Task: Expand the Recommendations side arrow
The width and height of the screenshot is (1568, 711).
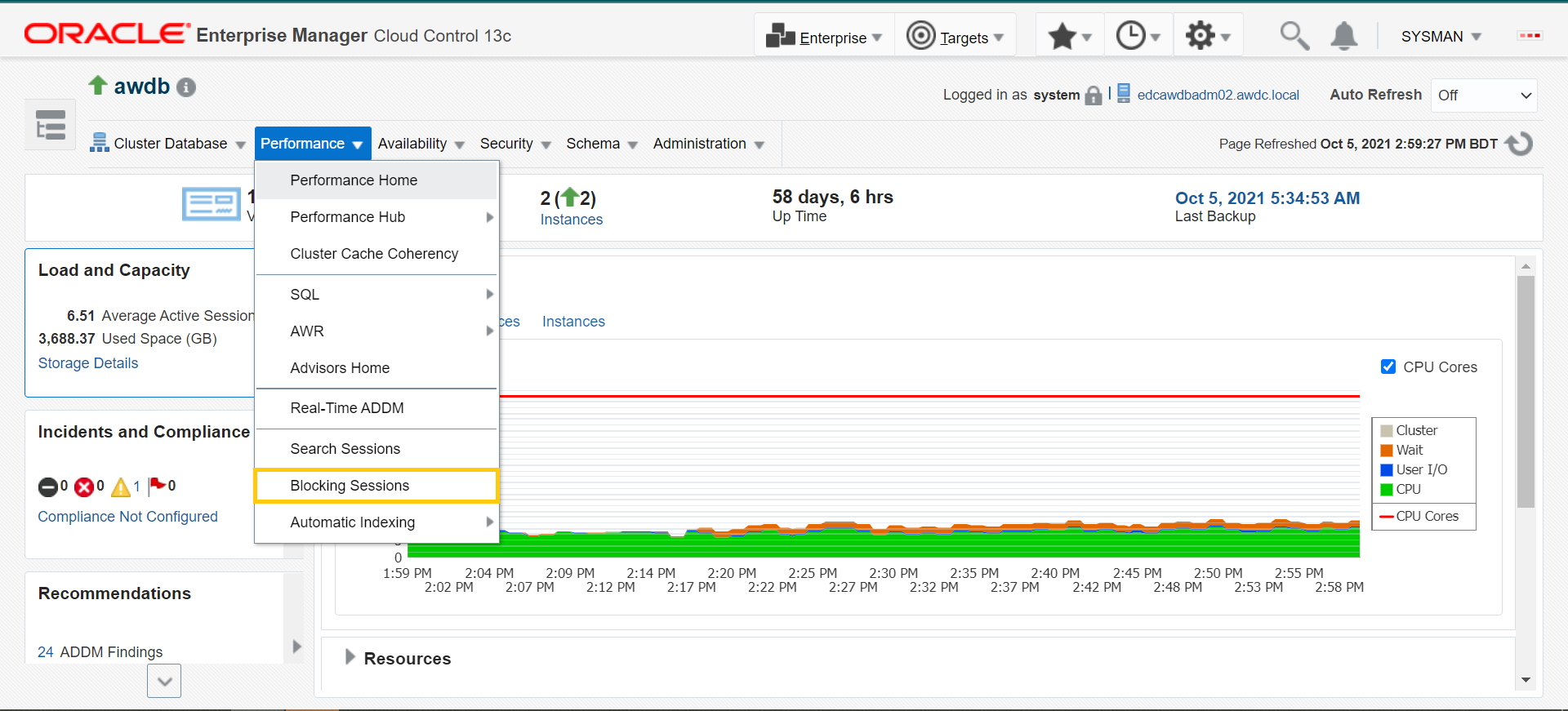Action: pos(296,647)
